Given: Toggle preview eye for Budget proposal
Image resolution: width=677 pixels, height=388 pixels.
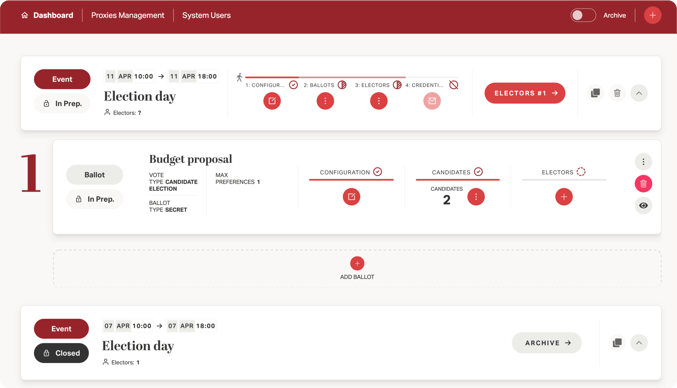Looking at the screenshot, I should pos(643,205).
